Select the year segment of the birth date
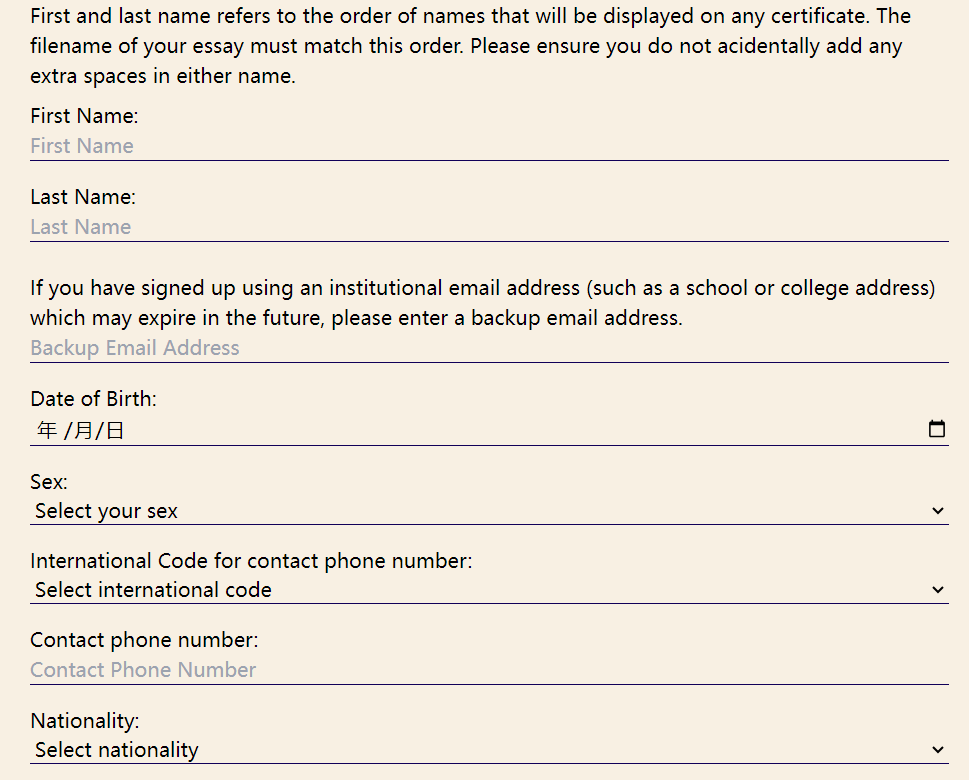This screenshot has height=780, width=969. [47, 431]
